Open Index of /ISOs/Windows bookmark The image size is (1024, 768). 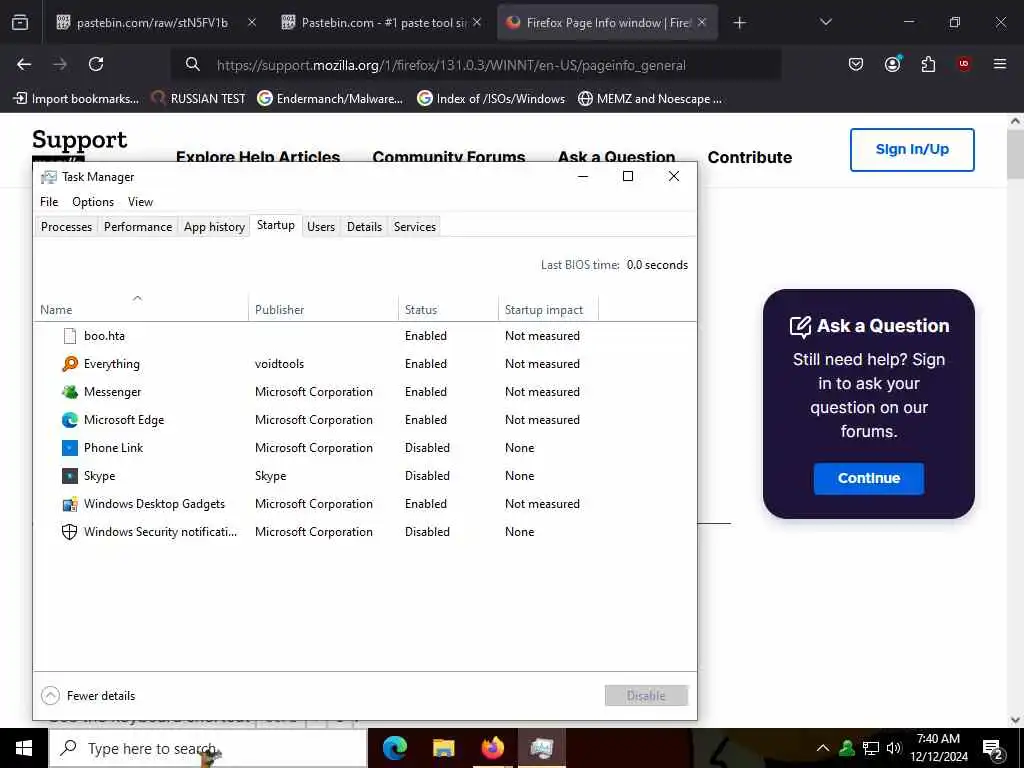[x=490, y=99]
